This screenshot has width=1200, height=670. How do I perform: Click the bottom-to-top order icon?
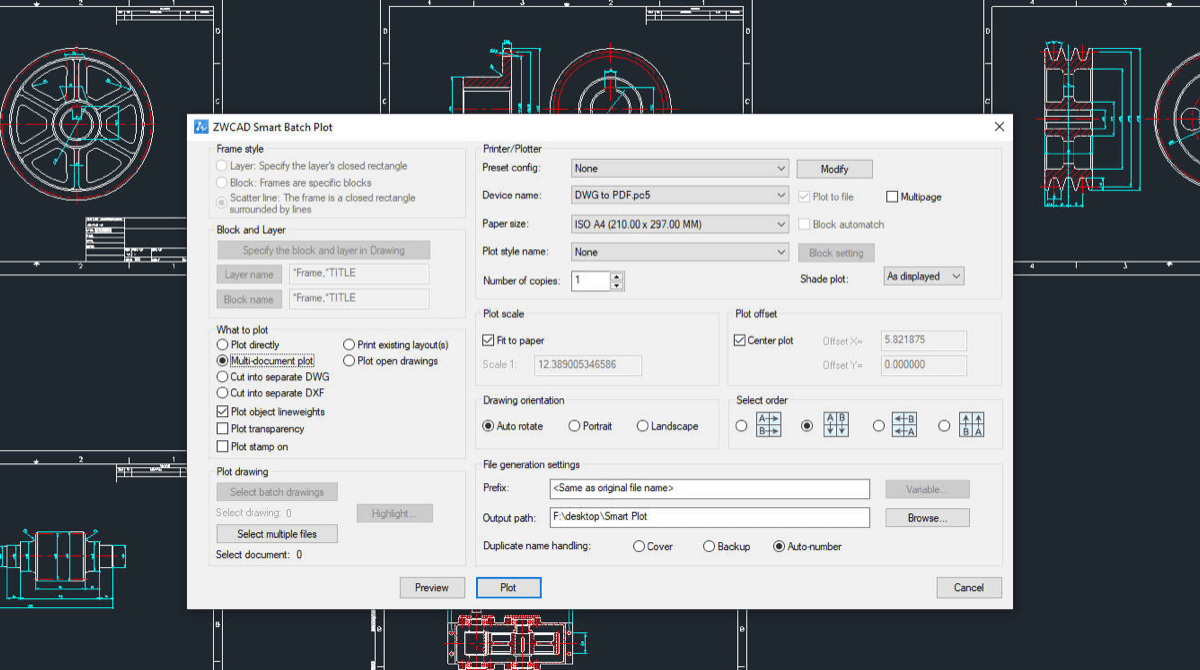972,425
